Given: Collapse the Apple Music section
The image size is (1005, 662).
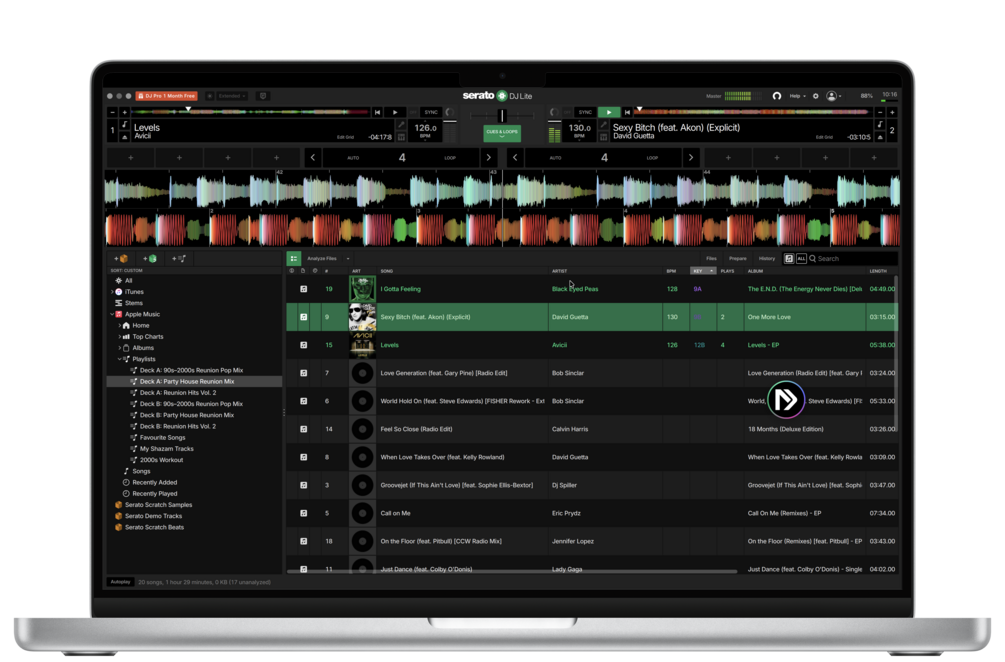Looking at the screenshot, I should (x=112, y=314).
